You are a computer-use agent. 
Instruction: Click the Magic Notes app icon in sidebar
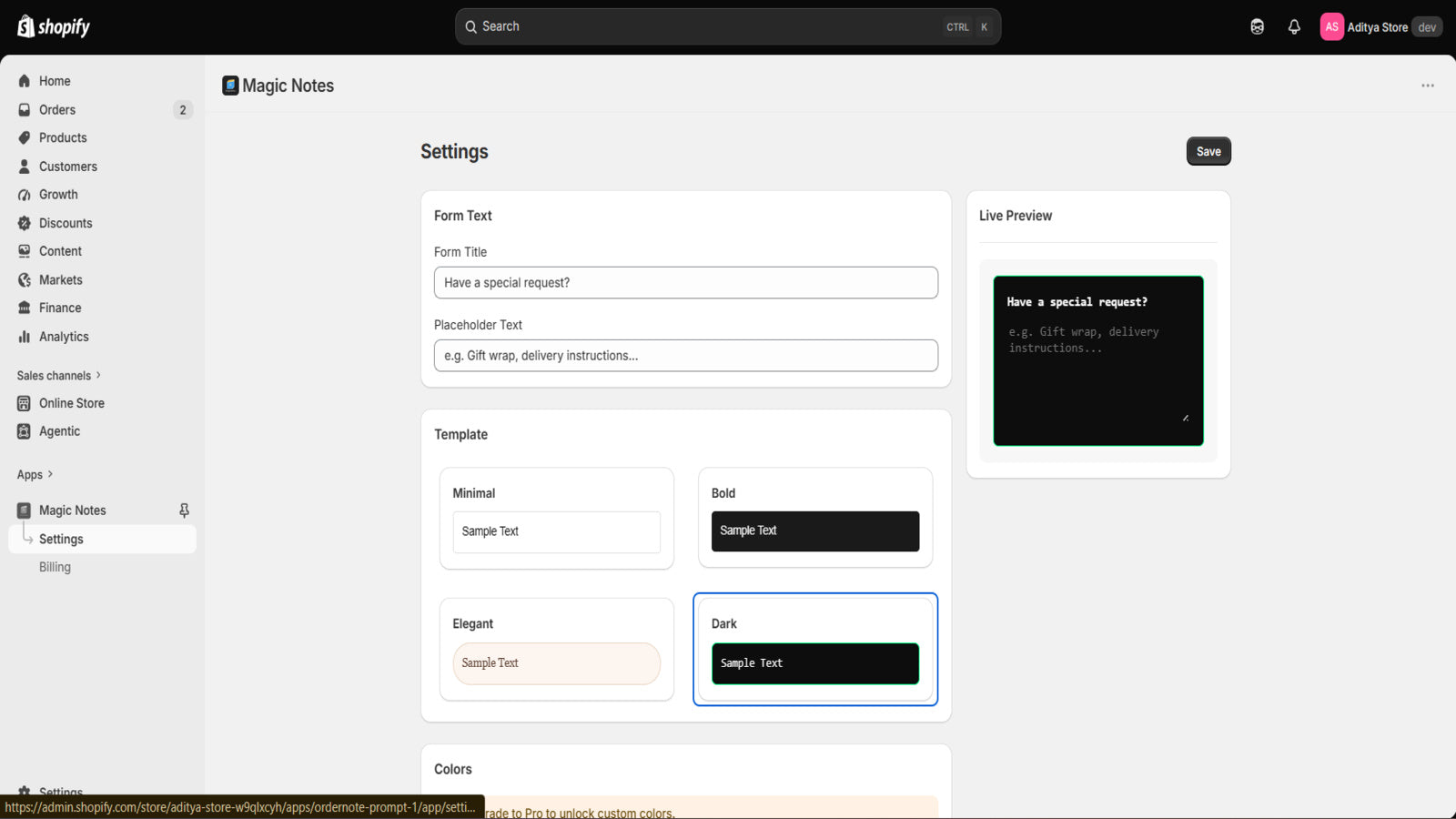(25, 511)
